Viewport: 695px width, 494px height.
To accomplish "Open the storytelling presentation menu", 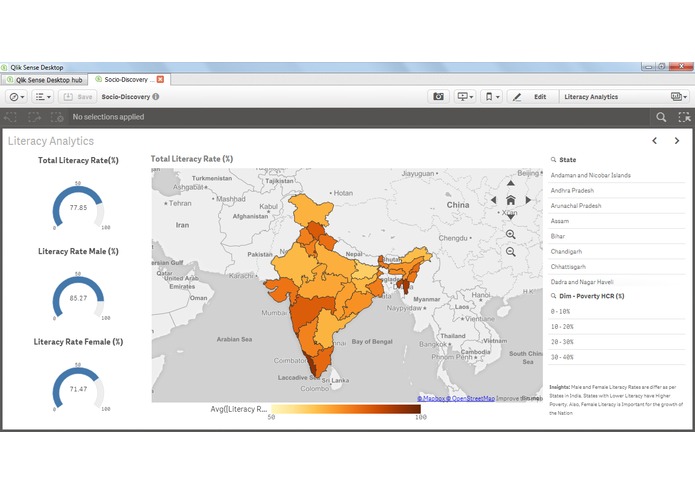I will point(465,97).
